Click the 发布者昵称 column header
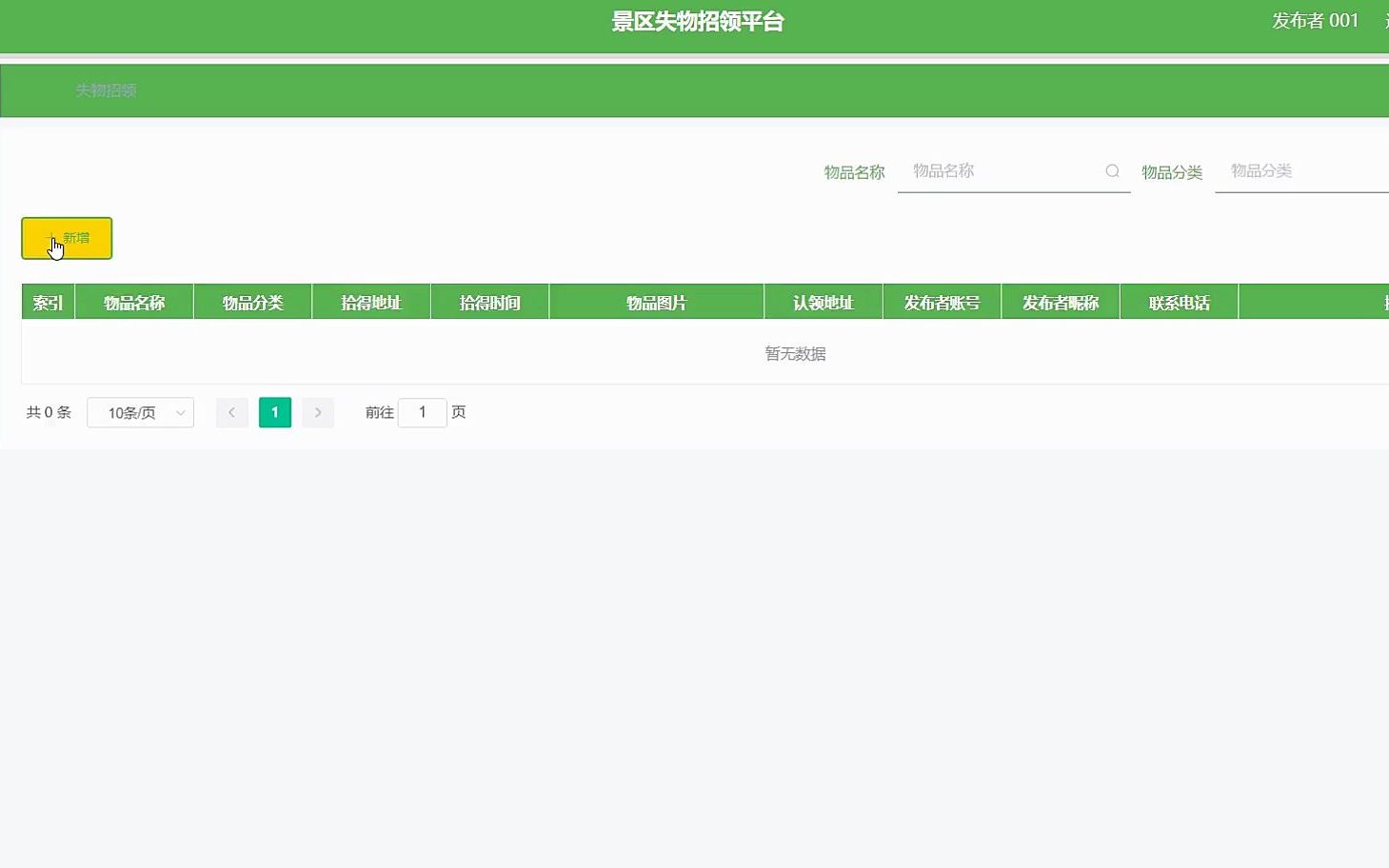1389x868 pixels. click(x=1061, y=303)
